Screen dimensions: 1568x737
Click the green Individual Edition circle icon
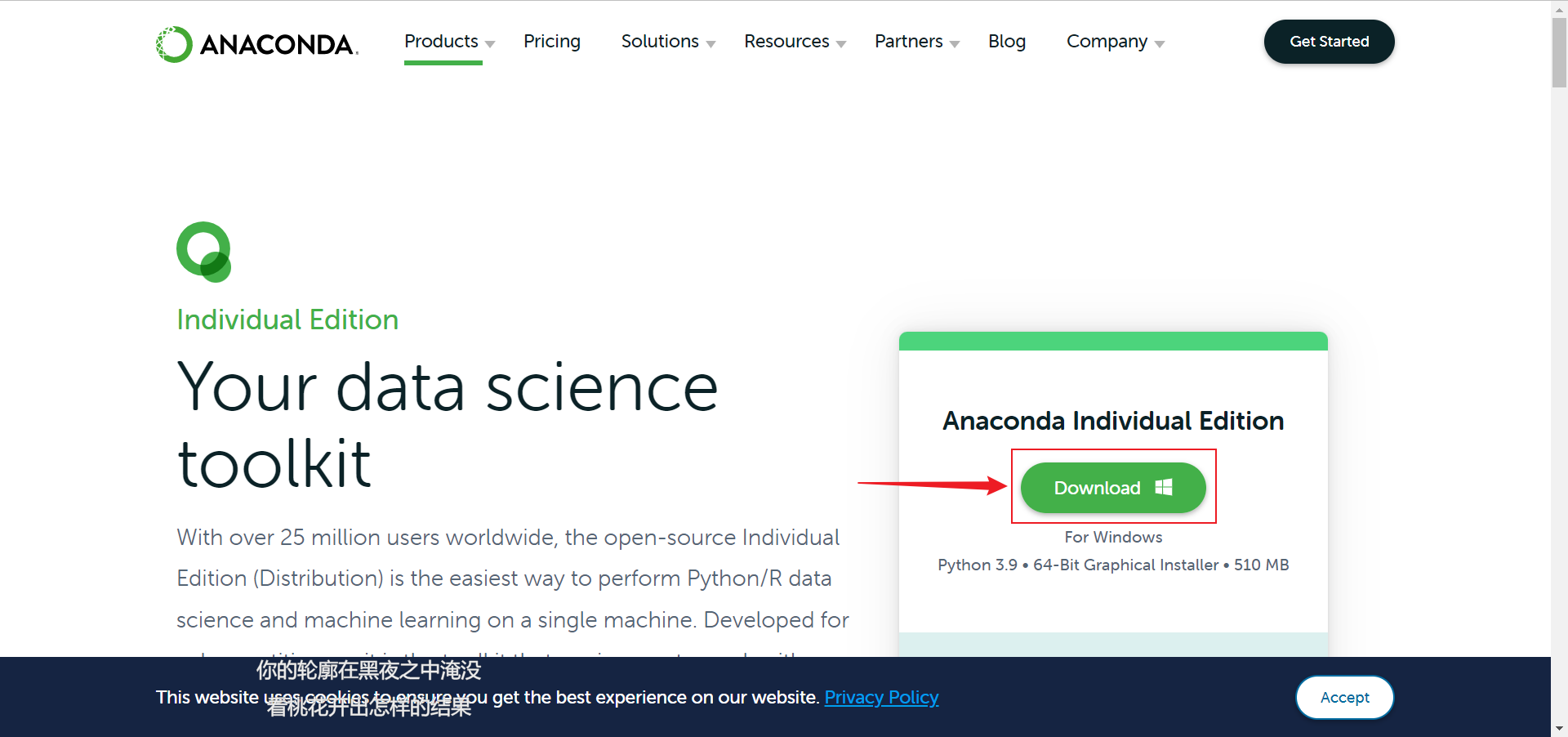[204, 252]
